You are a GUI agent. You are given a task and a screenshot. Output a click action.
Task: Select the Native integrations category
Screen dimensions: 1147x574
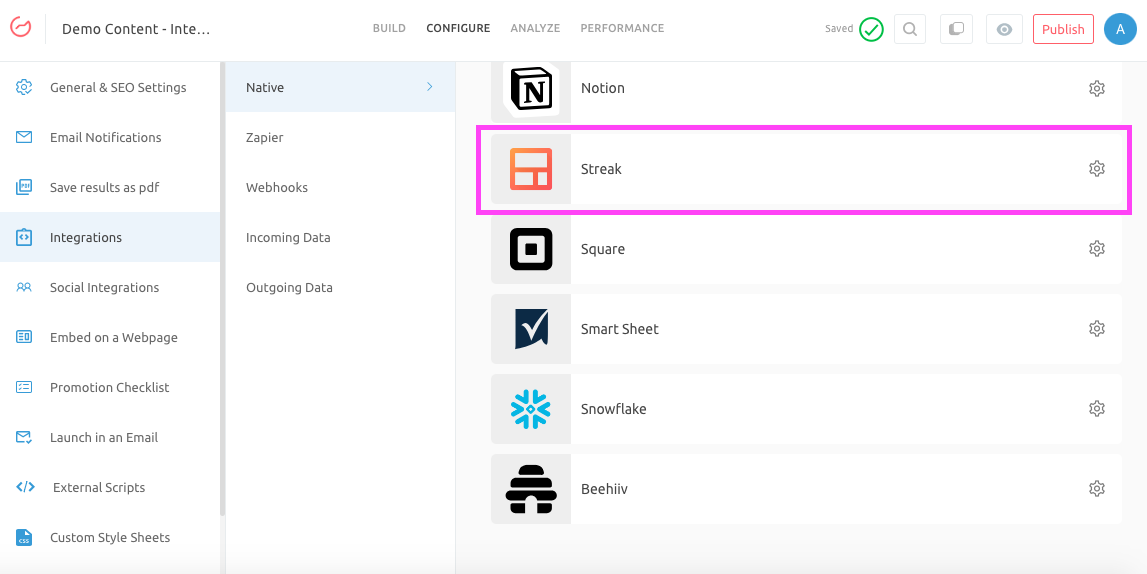pyautogui.click(x=340, y=87)
